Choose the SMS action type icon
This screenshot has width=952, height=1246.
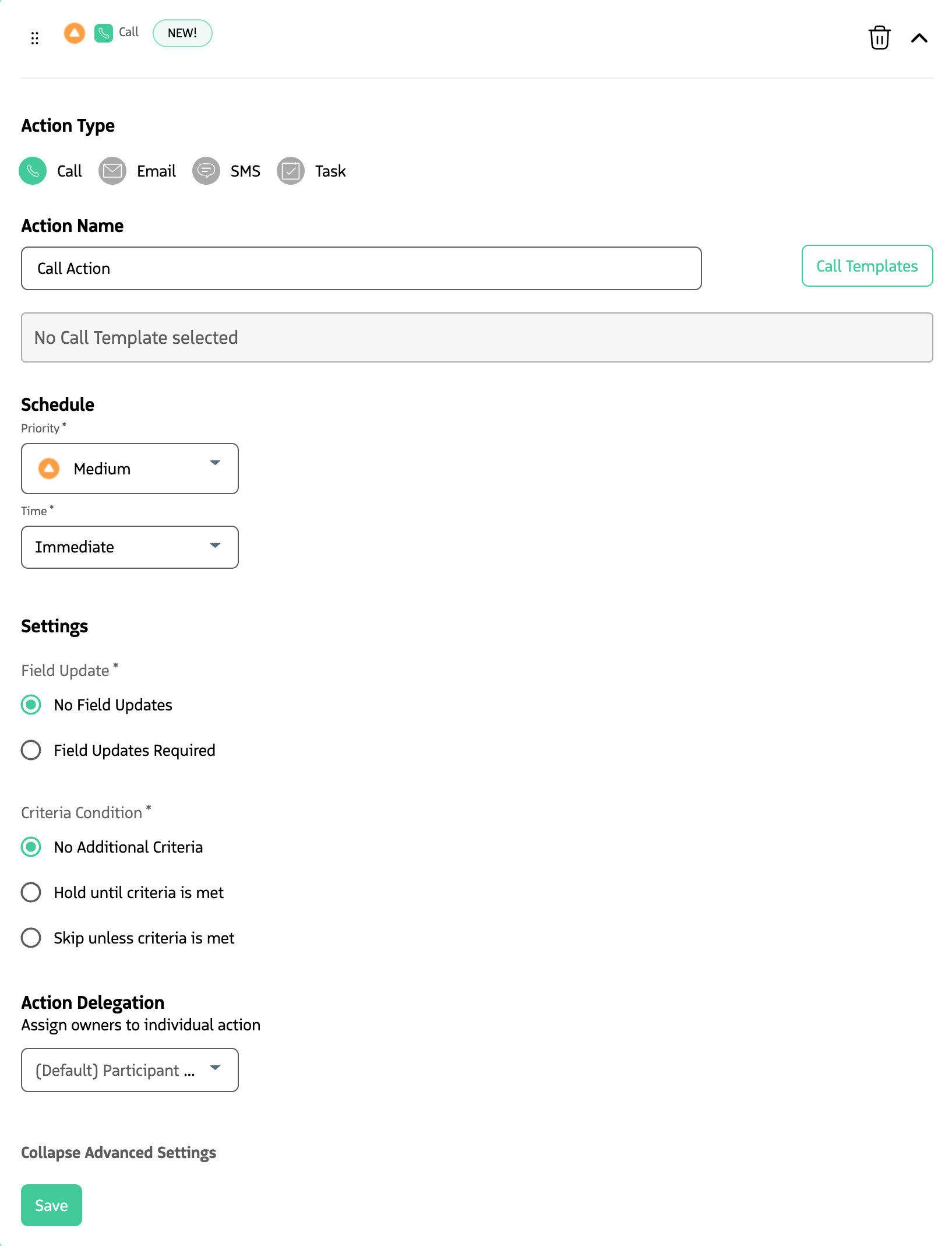(206, 171)
